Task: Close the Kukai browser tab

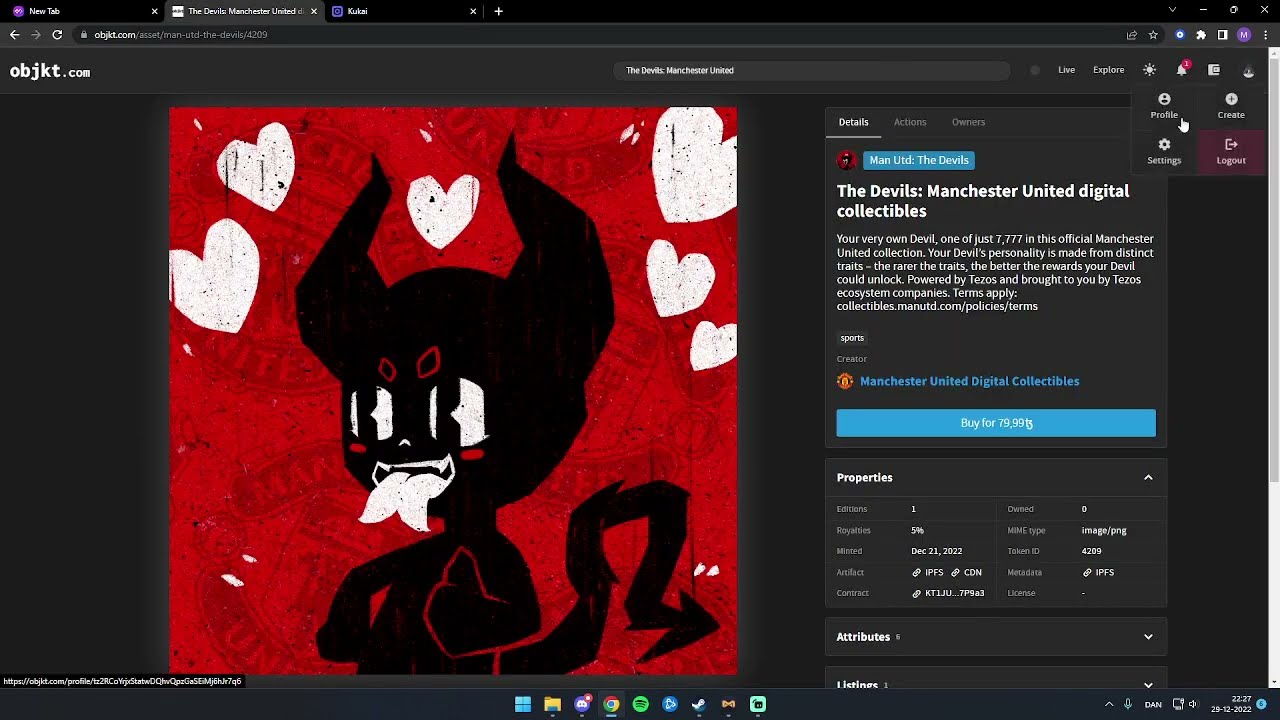Action: [473, 11]
